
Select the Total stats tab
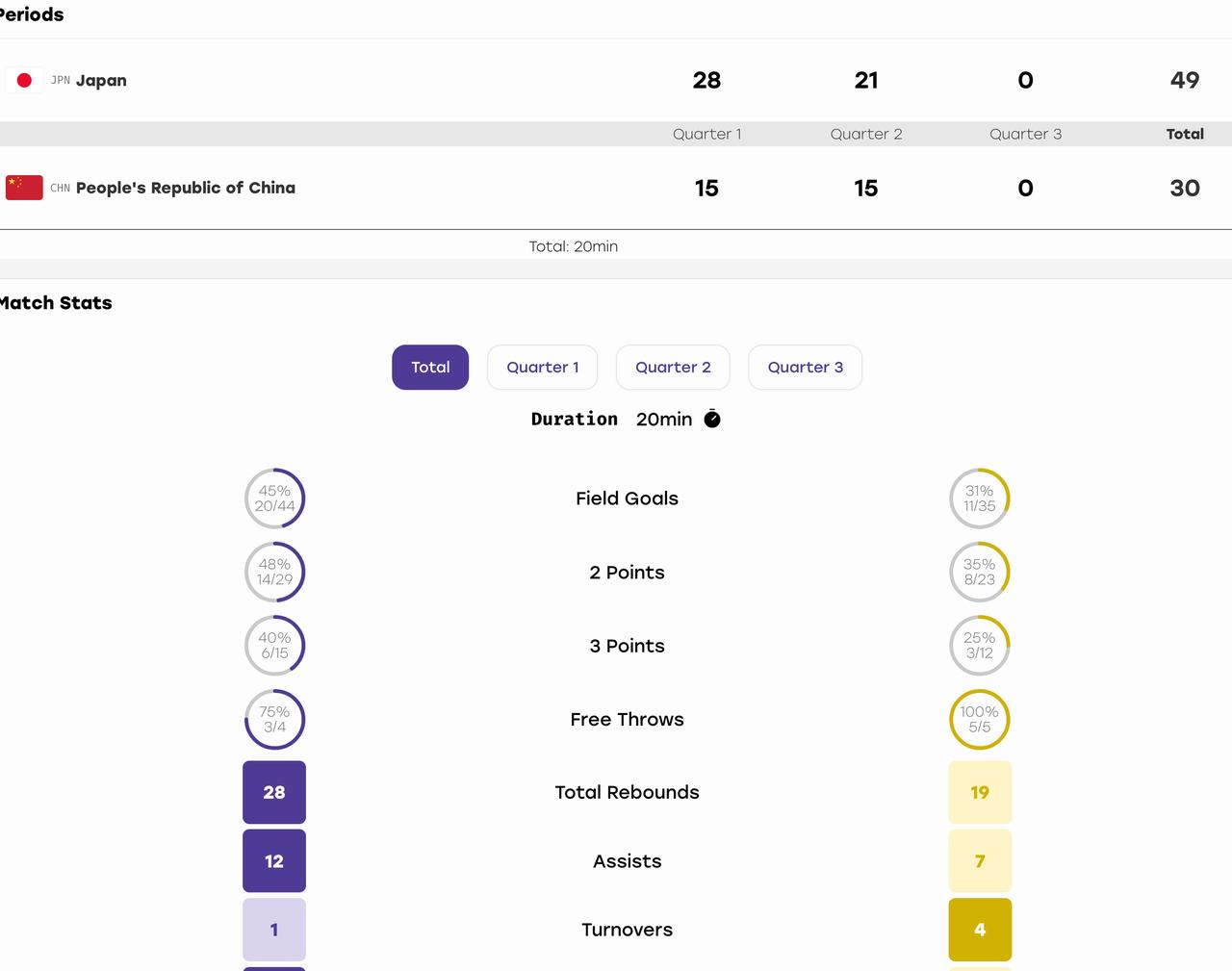click(x=430, y=368)
